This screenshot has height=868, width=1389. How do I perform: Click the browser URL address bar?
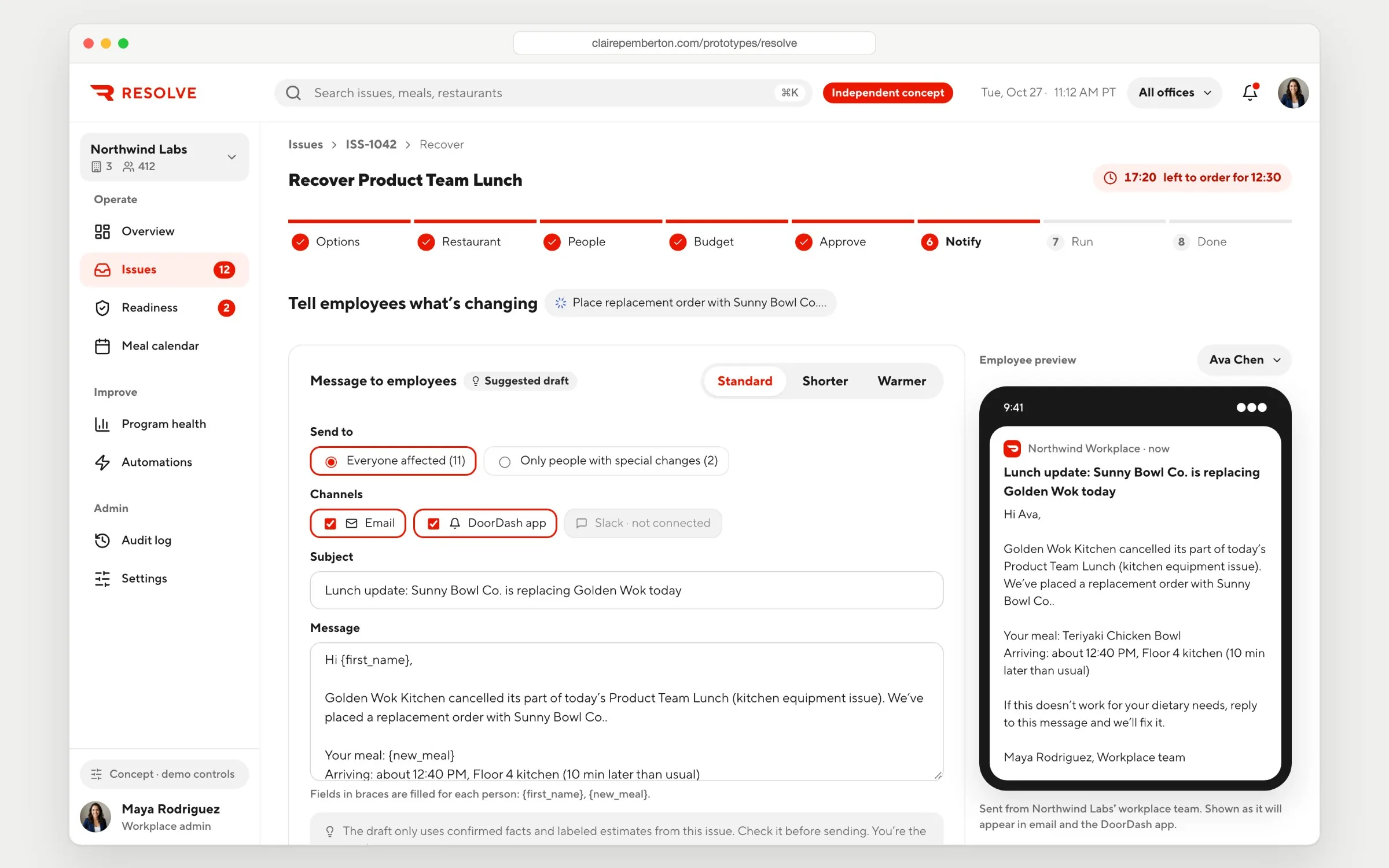(694, 43)
